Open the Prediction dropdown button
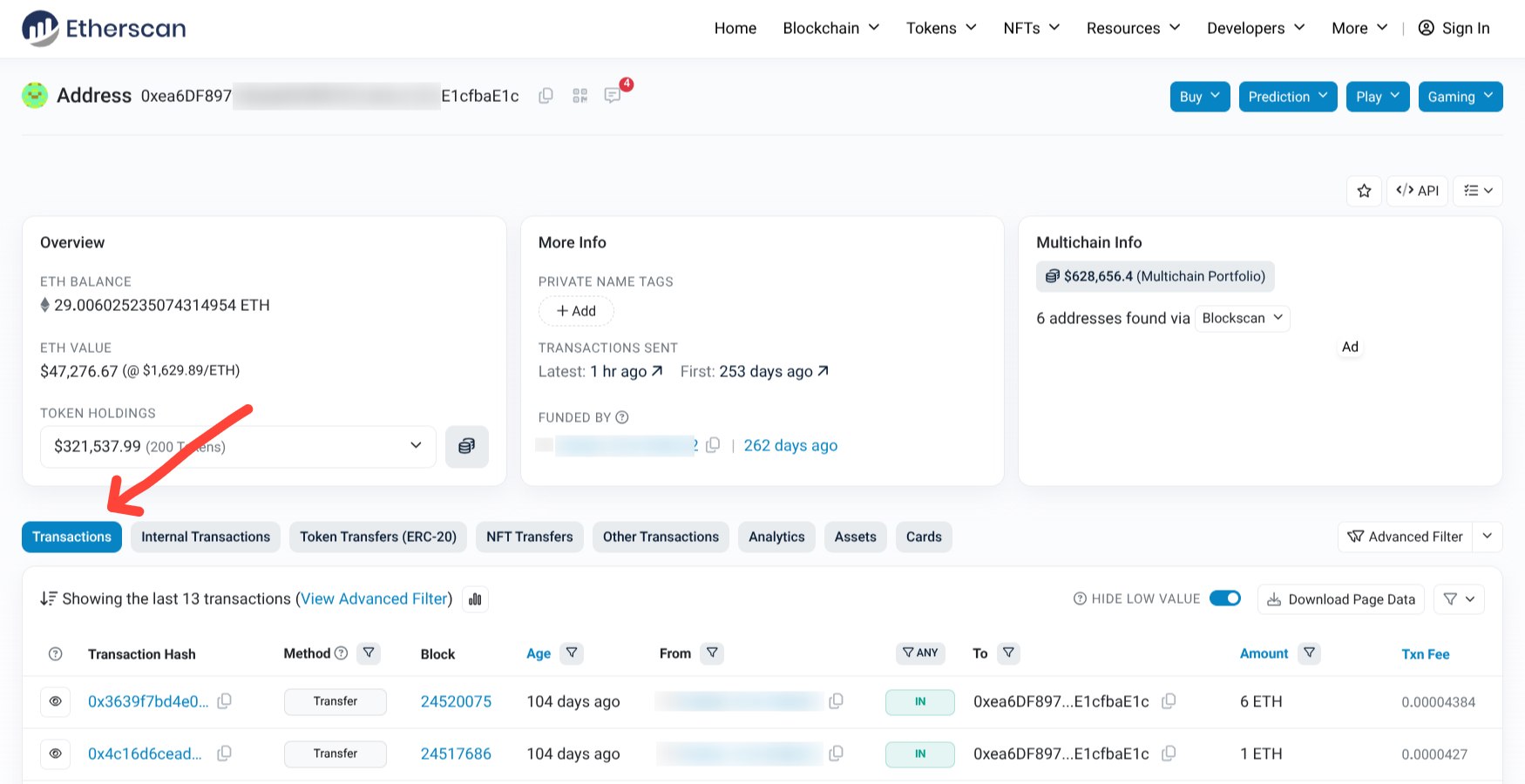Screen dimensions: 1525x784 1288,97
